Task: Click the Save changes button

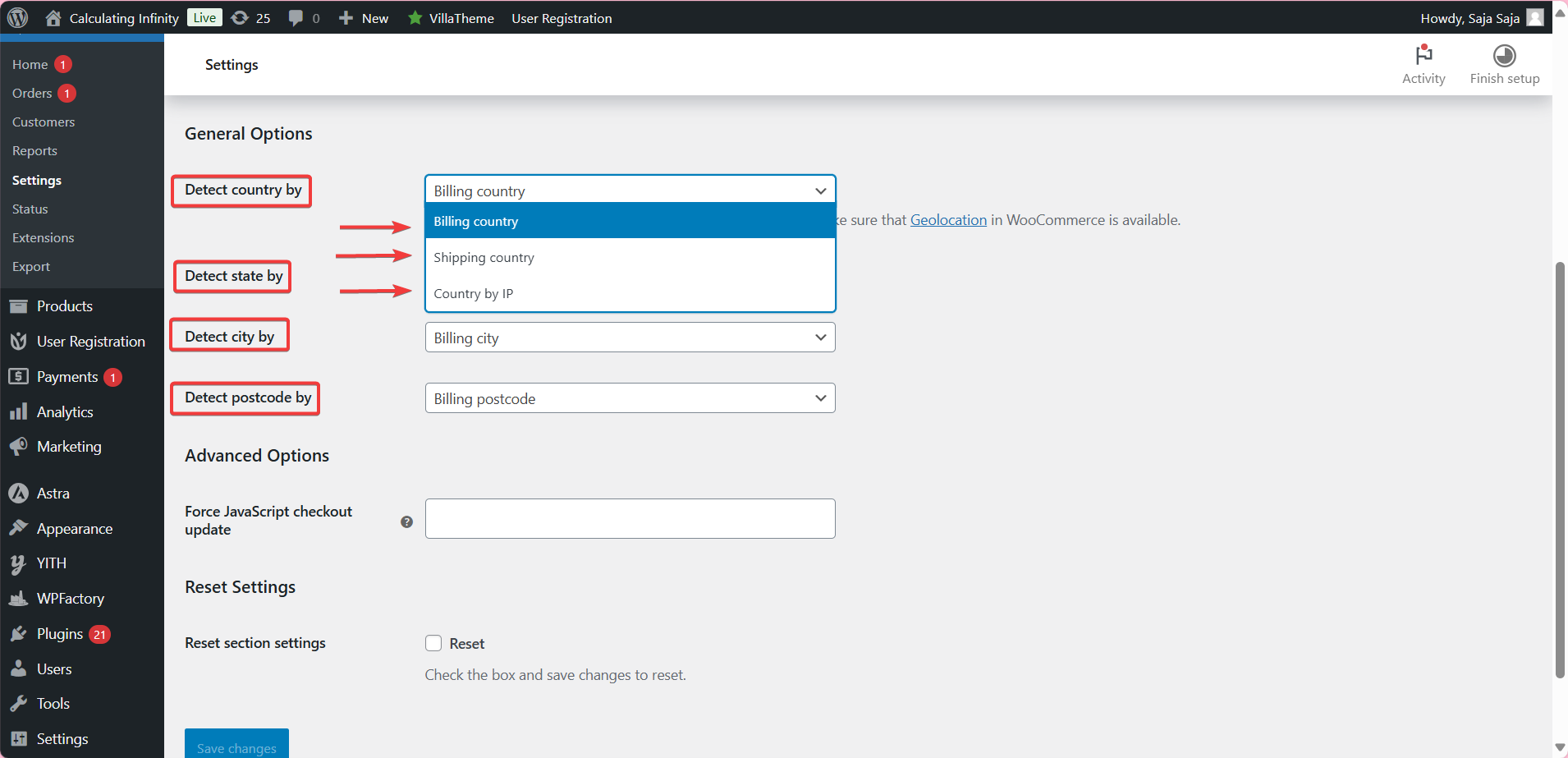Action: (x=236, y=746)
